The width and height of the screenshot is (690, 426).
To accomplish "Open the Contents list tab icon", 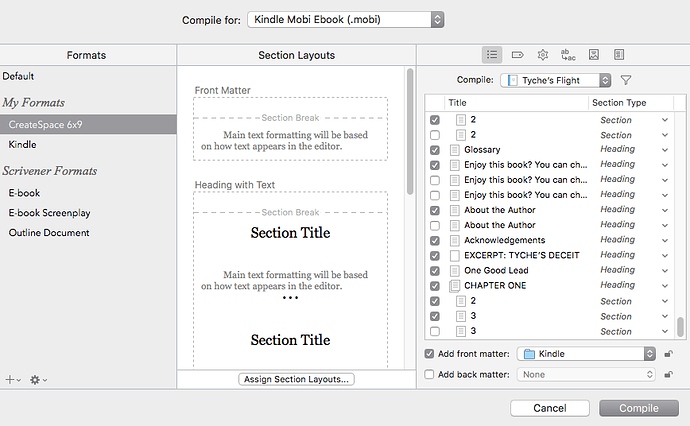I will (x=492, y=55).
